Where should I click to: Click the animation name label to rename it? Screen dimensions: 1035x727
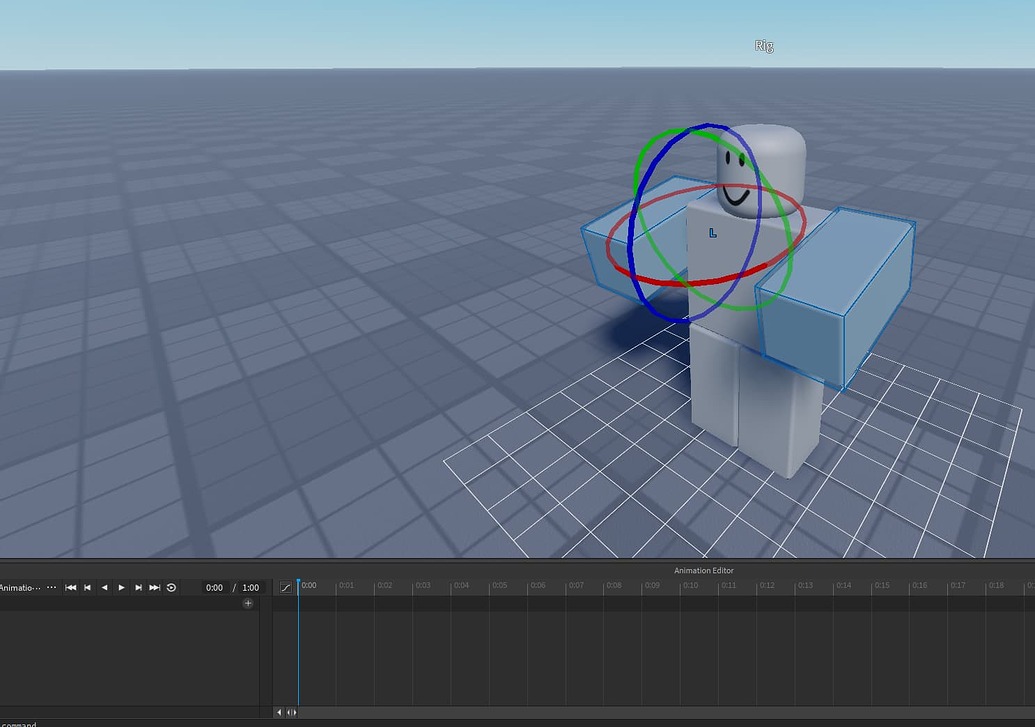[x=18, y=587]
